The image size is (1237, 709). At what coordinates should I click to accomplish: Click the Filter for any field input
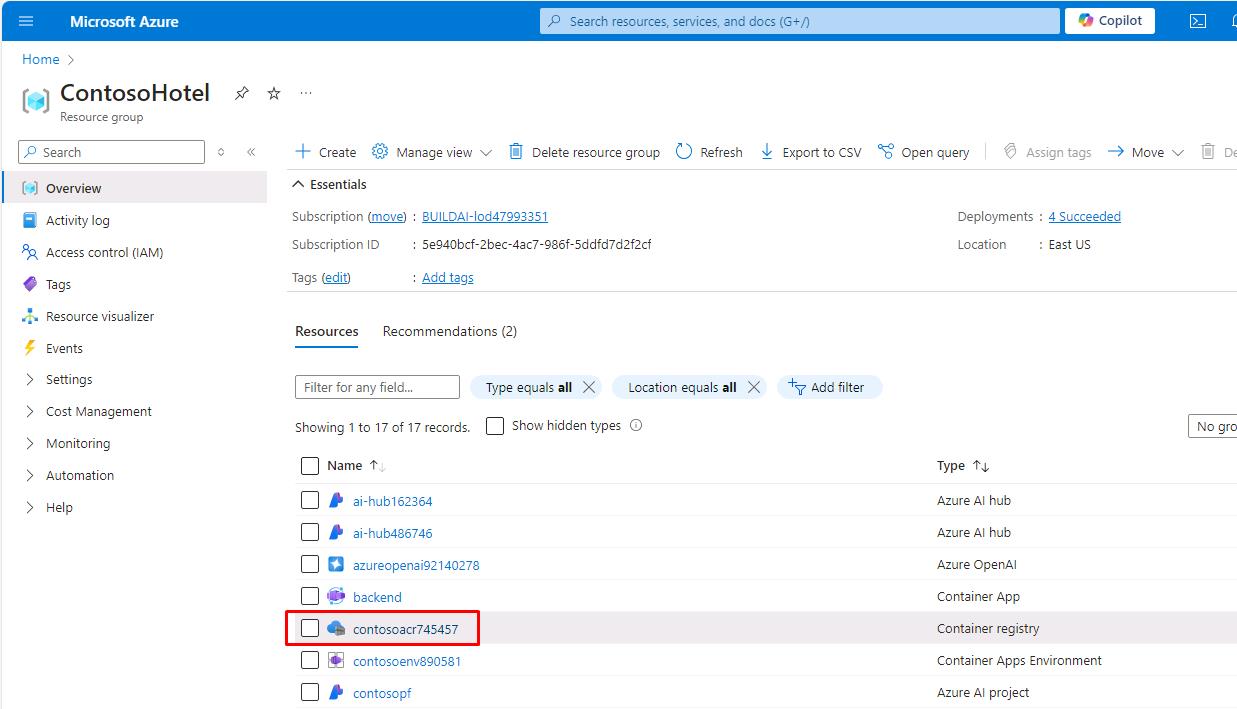click(x=377, y=387)
